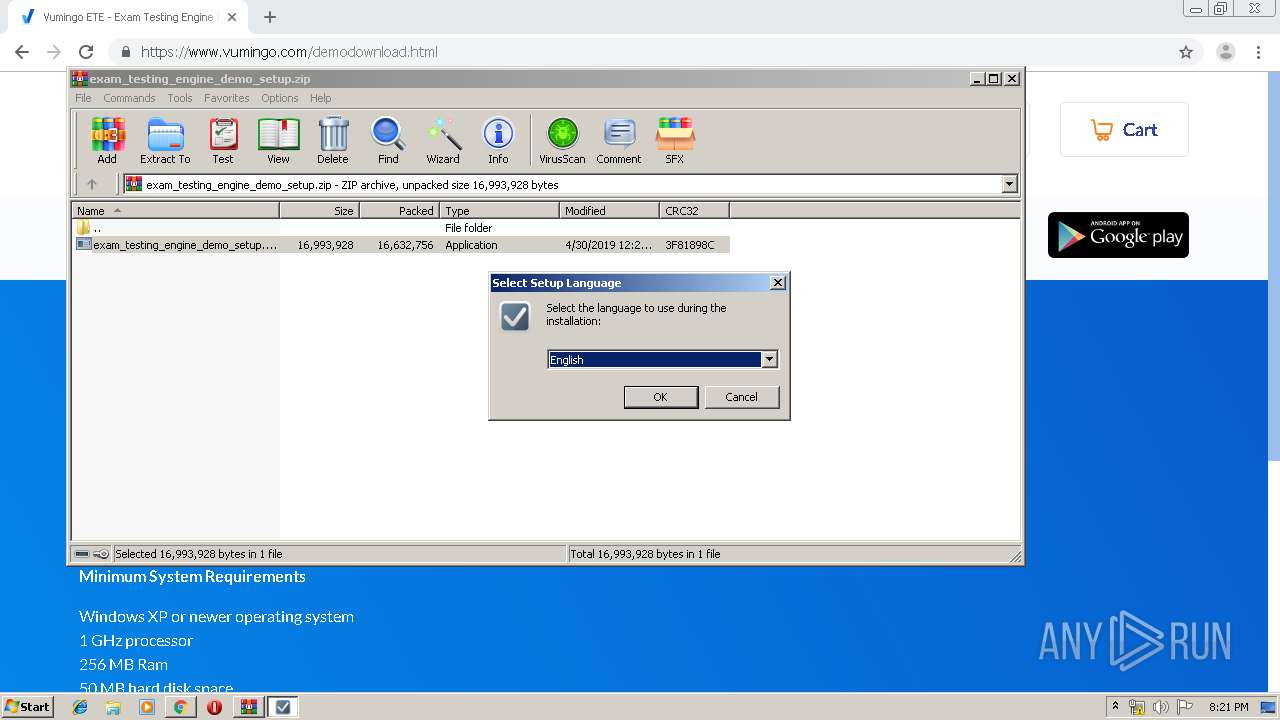Close the Select Setup Language dialog

point(777,283)
